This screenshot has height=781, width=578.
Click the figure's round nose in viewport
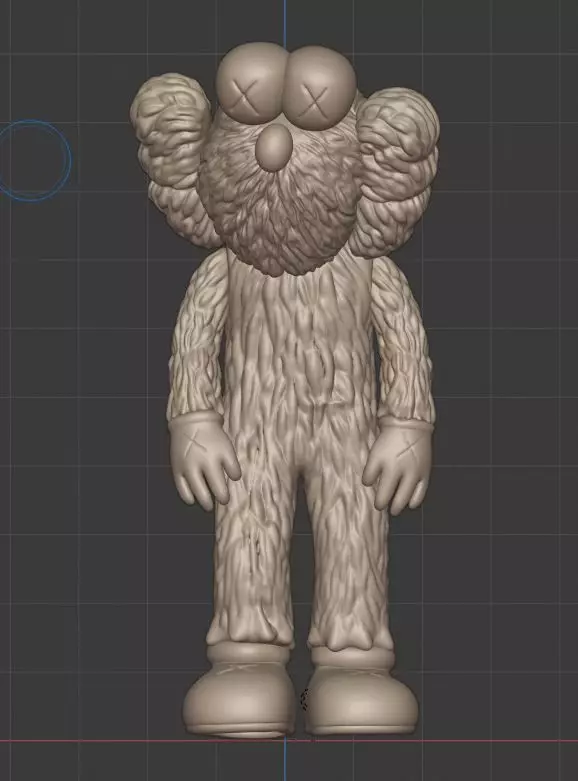point(274,148)
